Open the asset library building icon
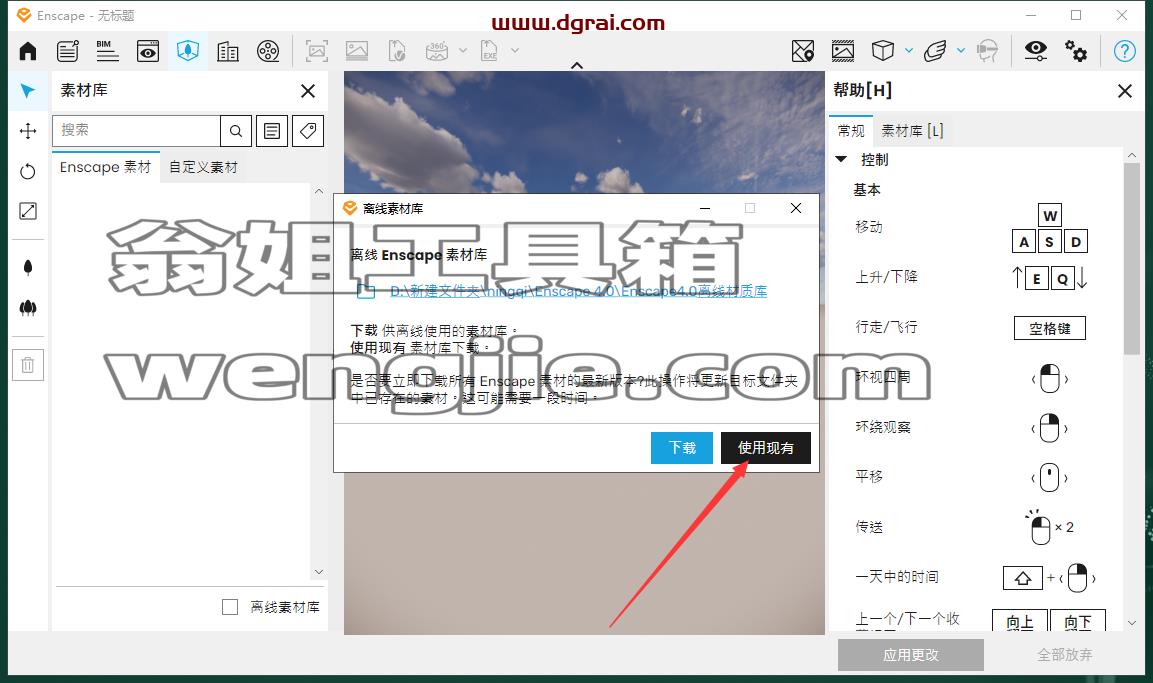Screen dimensions: 1153x683 point(228,51)
